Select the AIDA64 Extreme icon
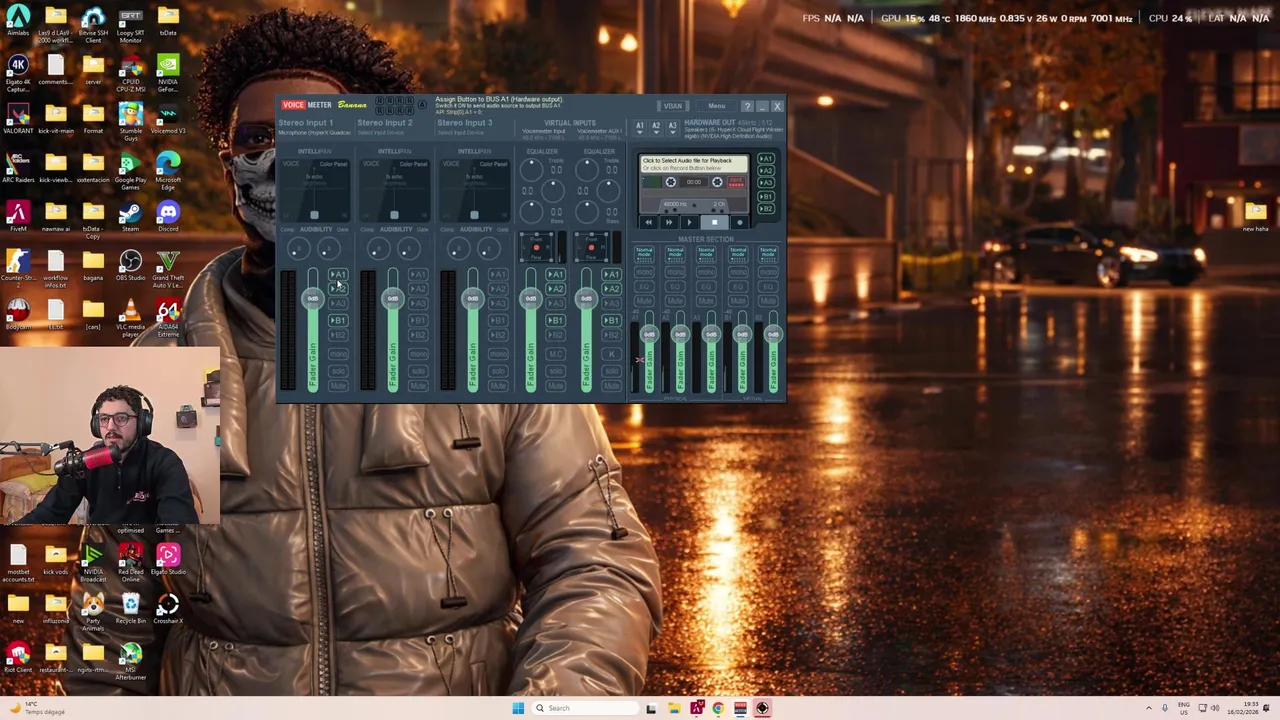 point(168,316)
